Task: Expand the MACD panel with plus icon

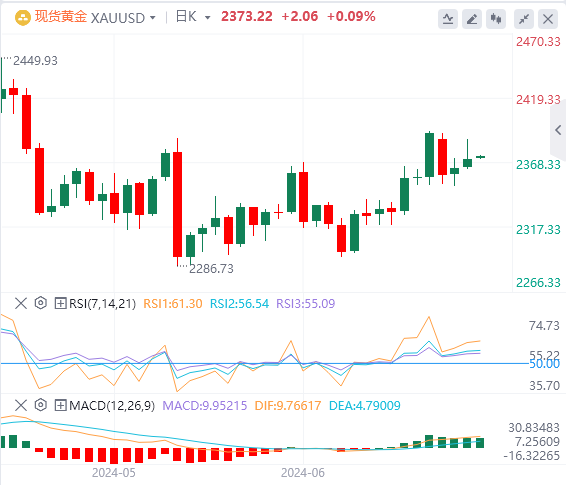Action: coord(60,405)
